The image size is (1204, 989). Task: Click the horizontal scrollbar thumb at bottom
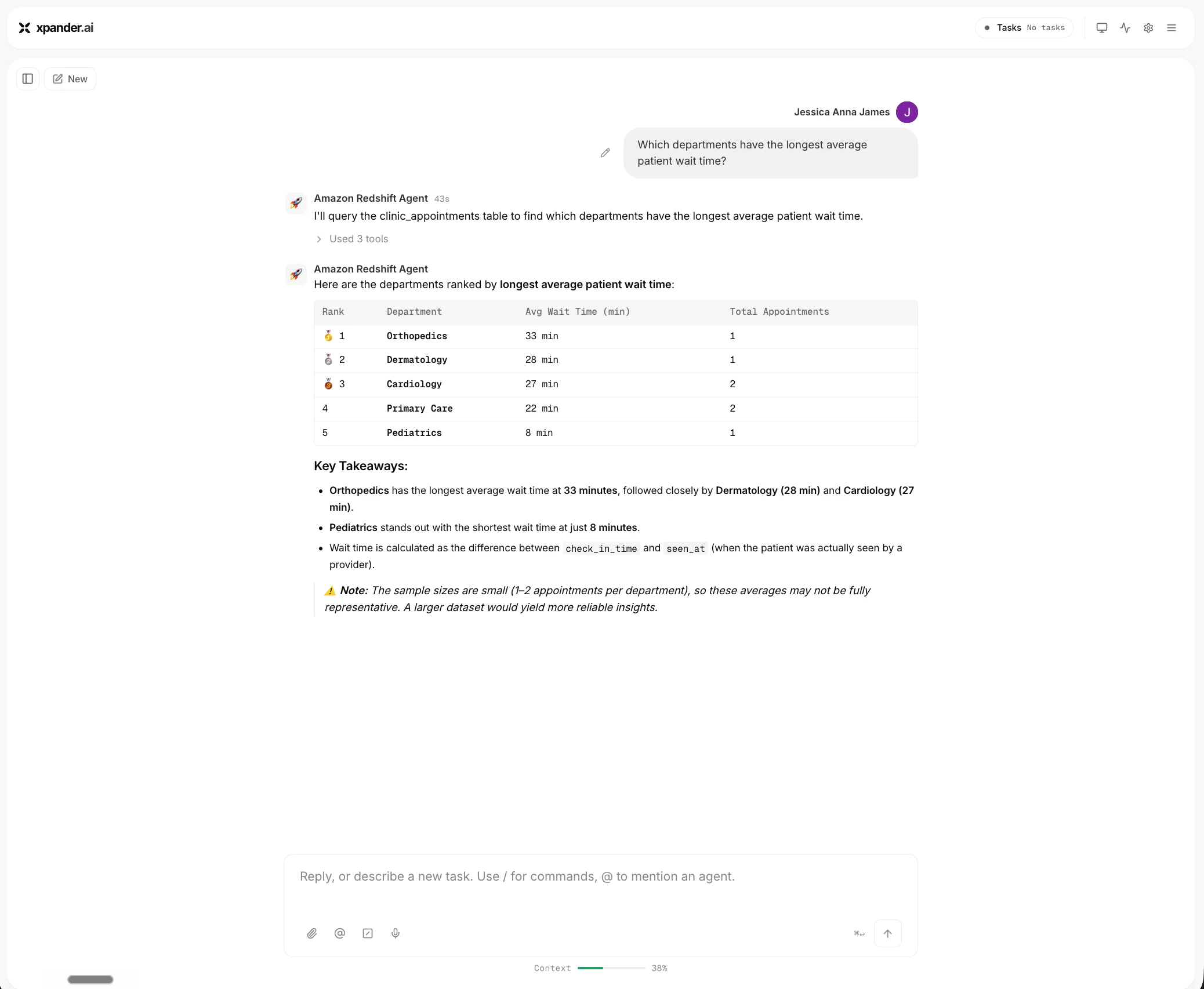point(90,979)
